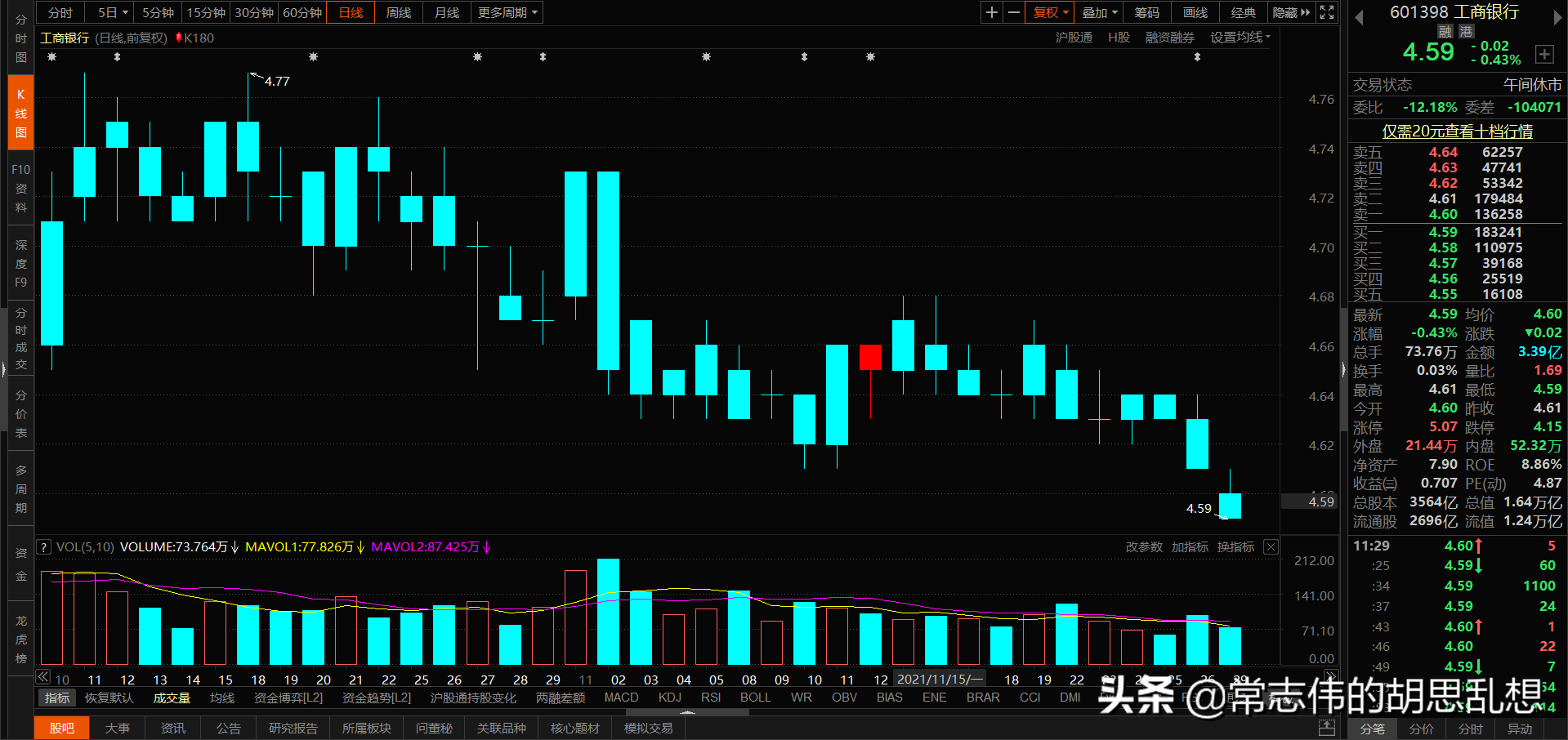Expand the 更多周期 period dropdown
The height and width of the screenshot is (740, 1568).
pos(506,12)
